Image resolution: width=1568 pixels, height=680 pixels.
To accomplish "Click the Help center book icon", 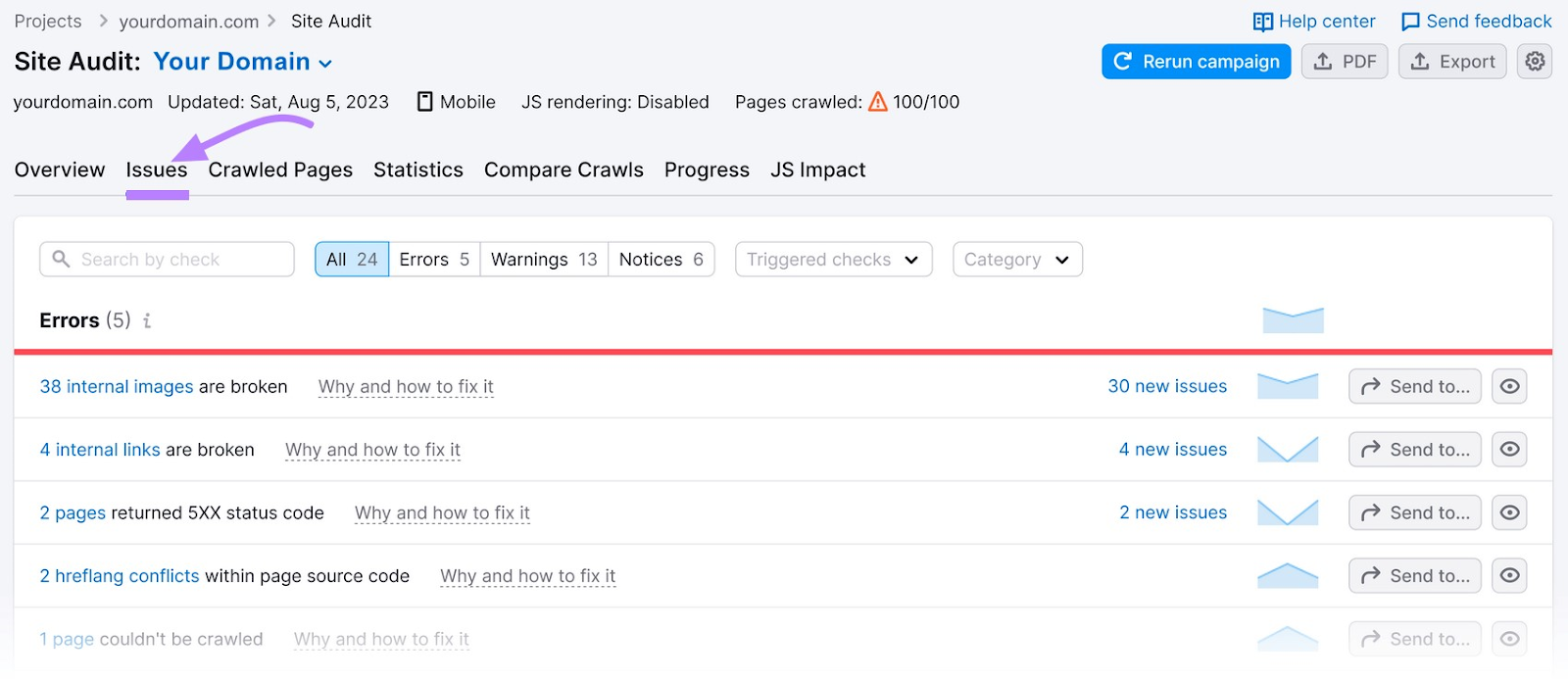I will [1263, 22].
